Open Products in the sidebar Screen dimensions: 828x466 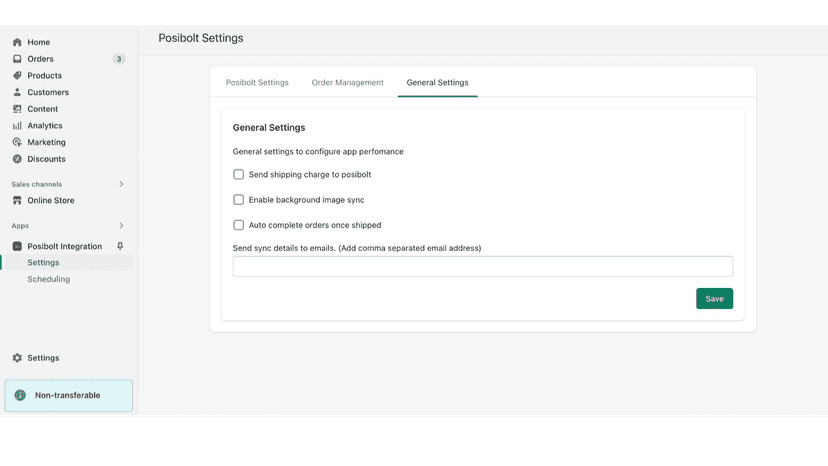point(44,76)
